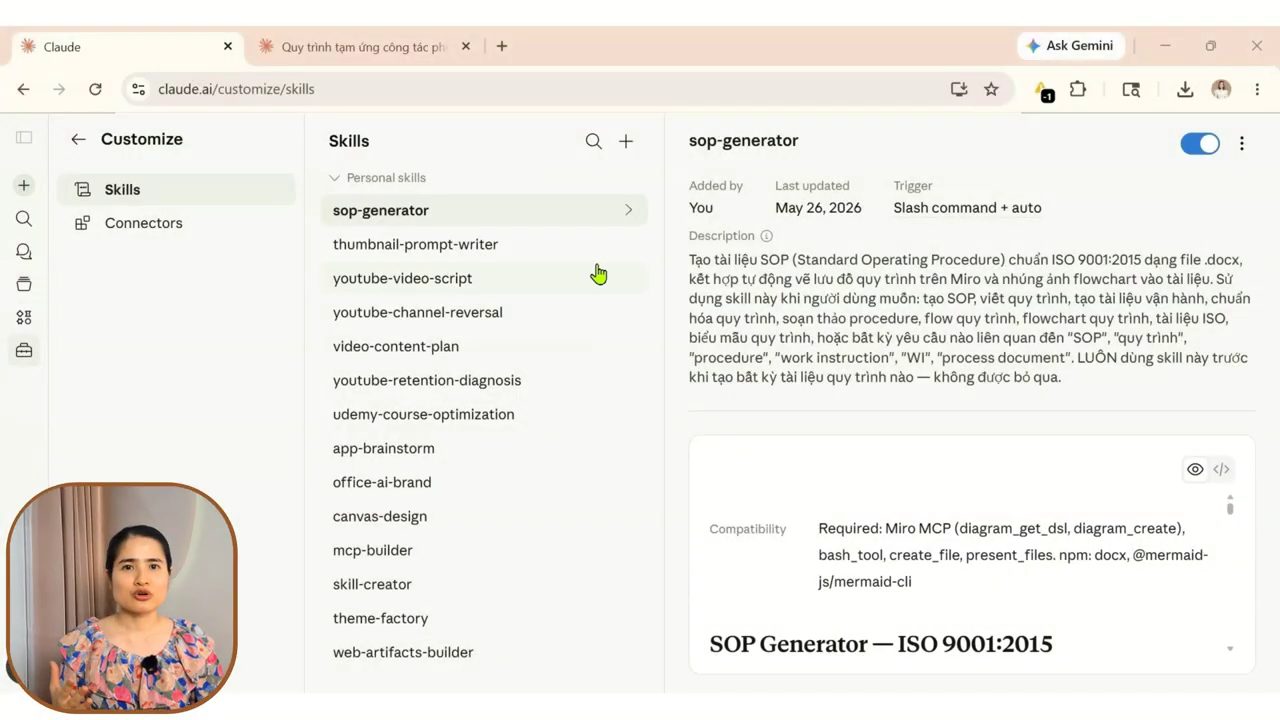Select the video-content-plan skill
The image size is (1280, 720).
[x=484, y=346]
